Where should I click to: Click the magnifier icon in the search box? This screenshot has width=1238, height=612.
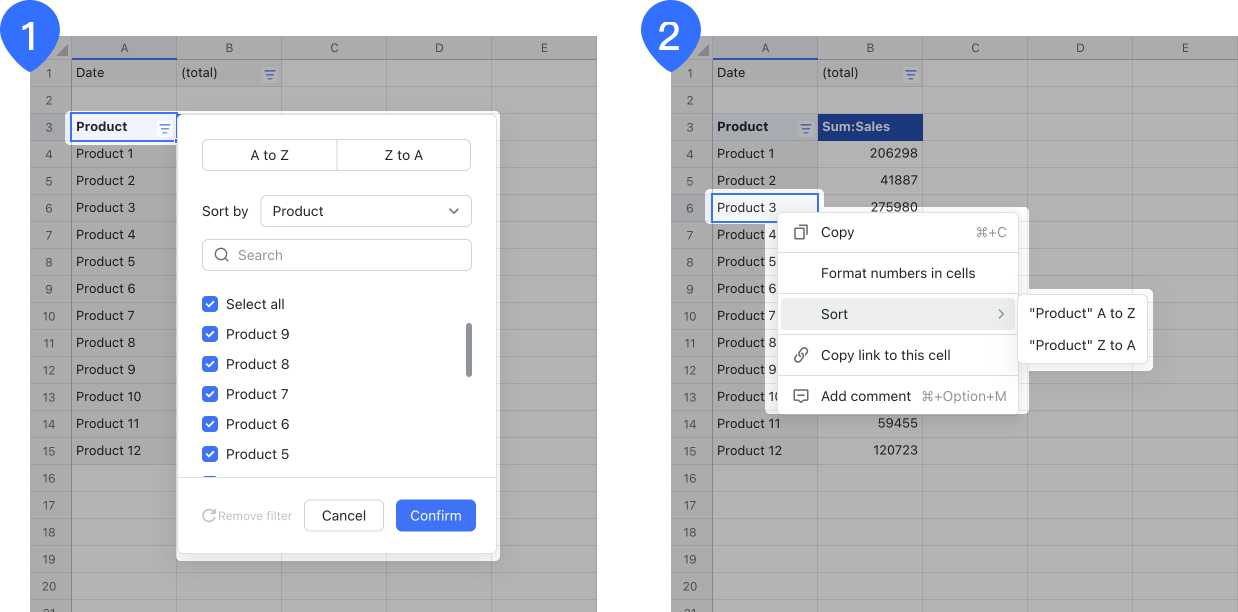point(221,255)
